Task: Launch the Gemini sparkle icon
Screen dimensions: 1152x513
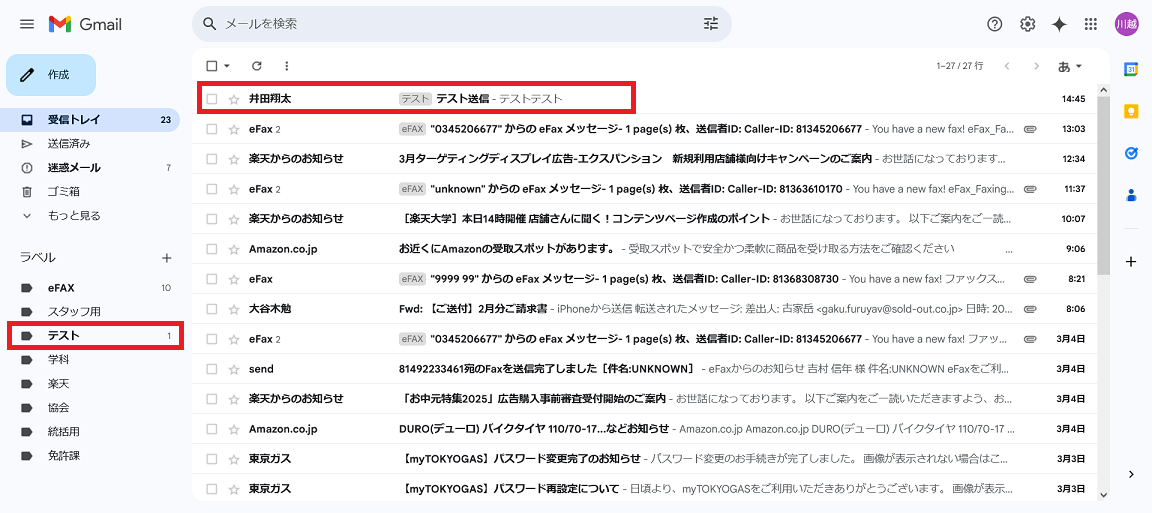Action: [x=1059, y=24]
